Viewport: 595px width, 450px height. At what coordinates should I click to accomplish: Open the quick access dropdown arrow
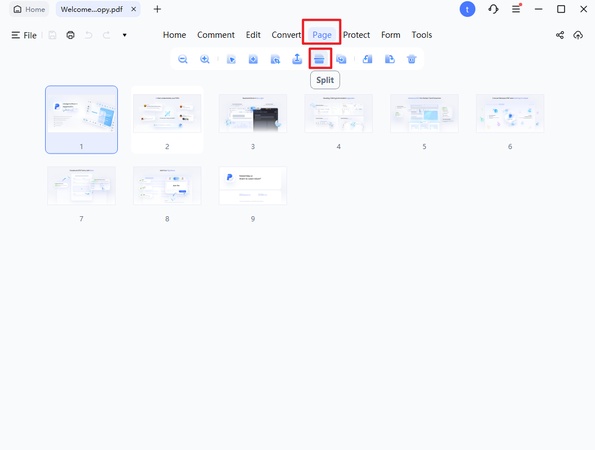click(x=124, y=35)
